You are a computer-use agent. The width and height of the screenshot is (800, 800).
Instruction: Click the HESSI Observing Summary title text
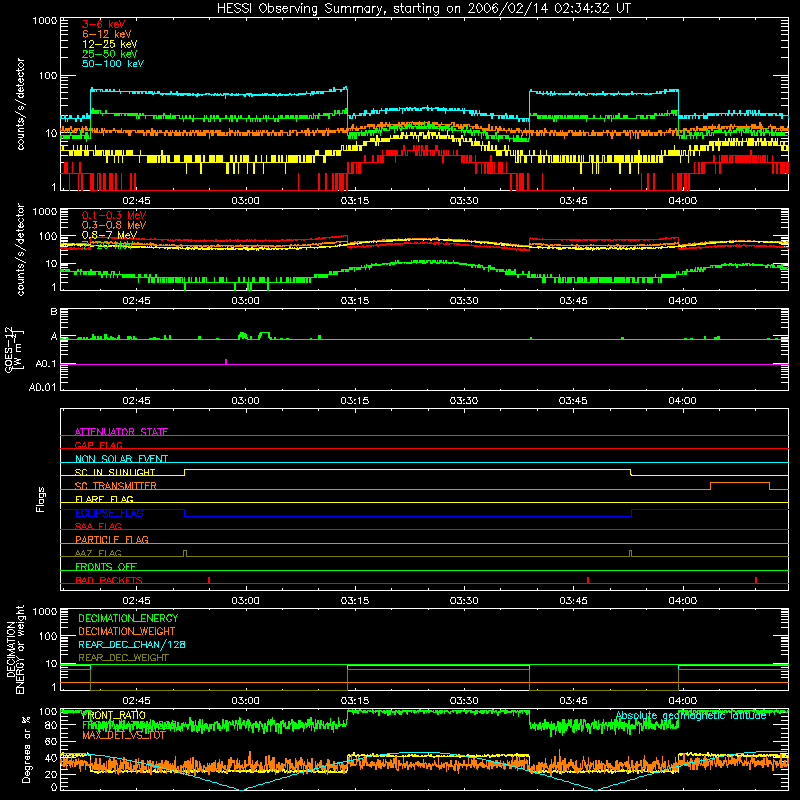424,8
